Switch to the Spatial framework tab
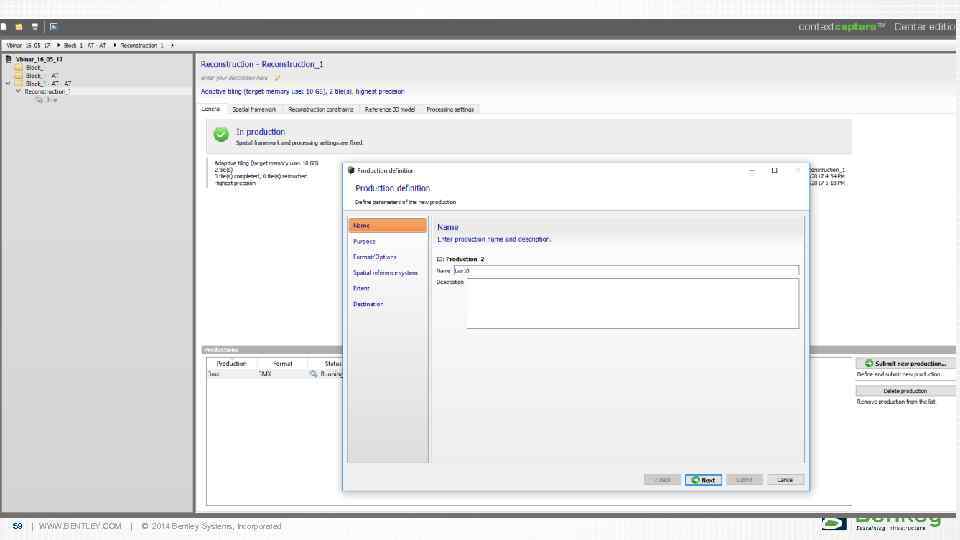 254,110
